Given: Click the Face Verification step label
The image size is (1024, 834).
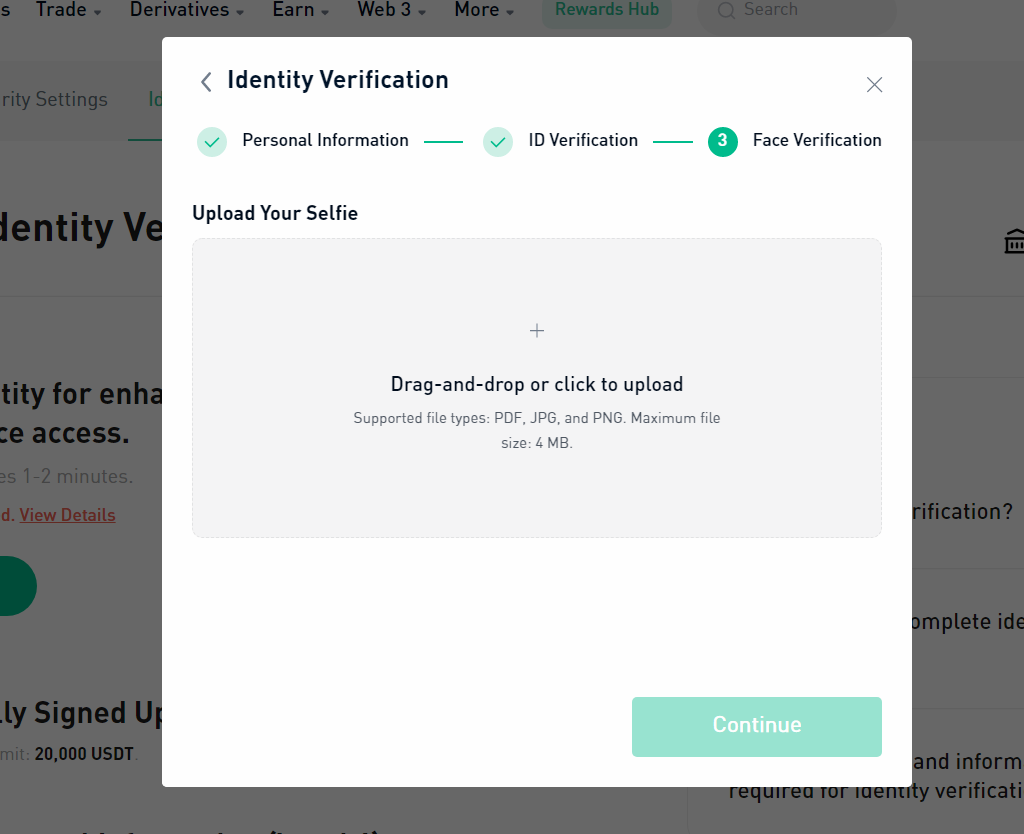Looking at the screenshot, I should 816,140.
